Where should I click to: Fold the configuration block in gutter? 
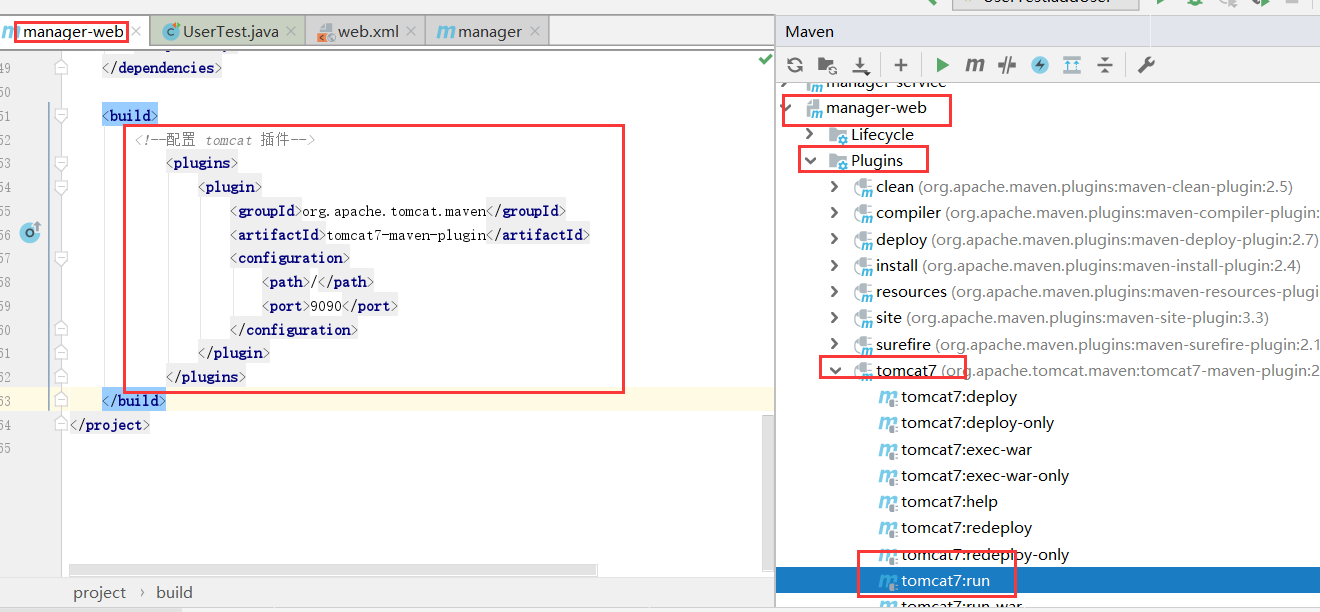(62, 258)
